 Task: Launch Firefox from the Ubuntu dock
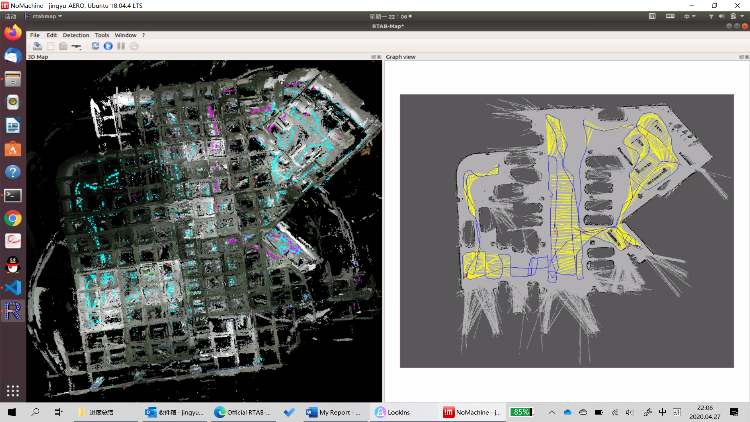pyautogui.click(x=13, y=33)
